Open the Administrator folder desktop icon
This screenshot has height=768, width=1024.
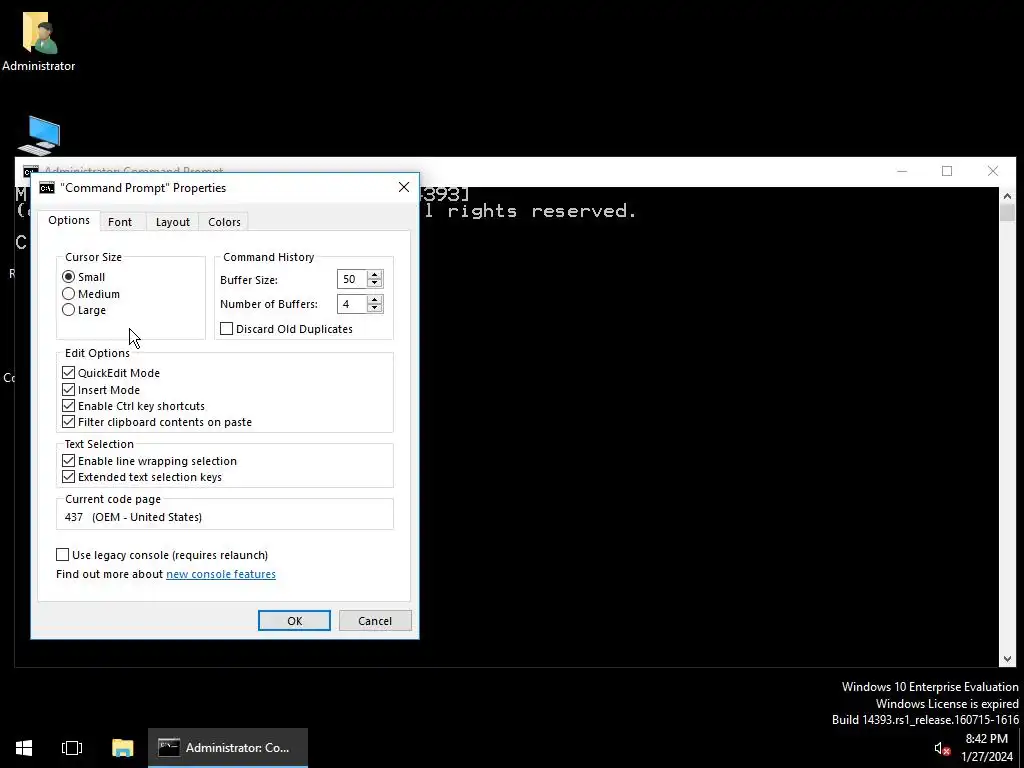39,40
